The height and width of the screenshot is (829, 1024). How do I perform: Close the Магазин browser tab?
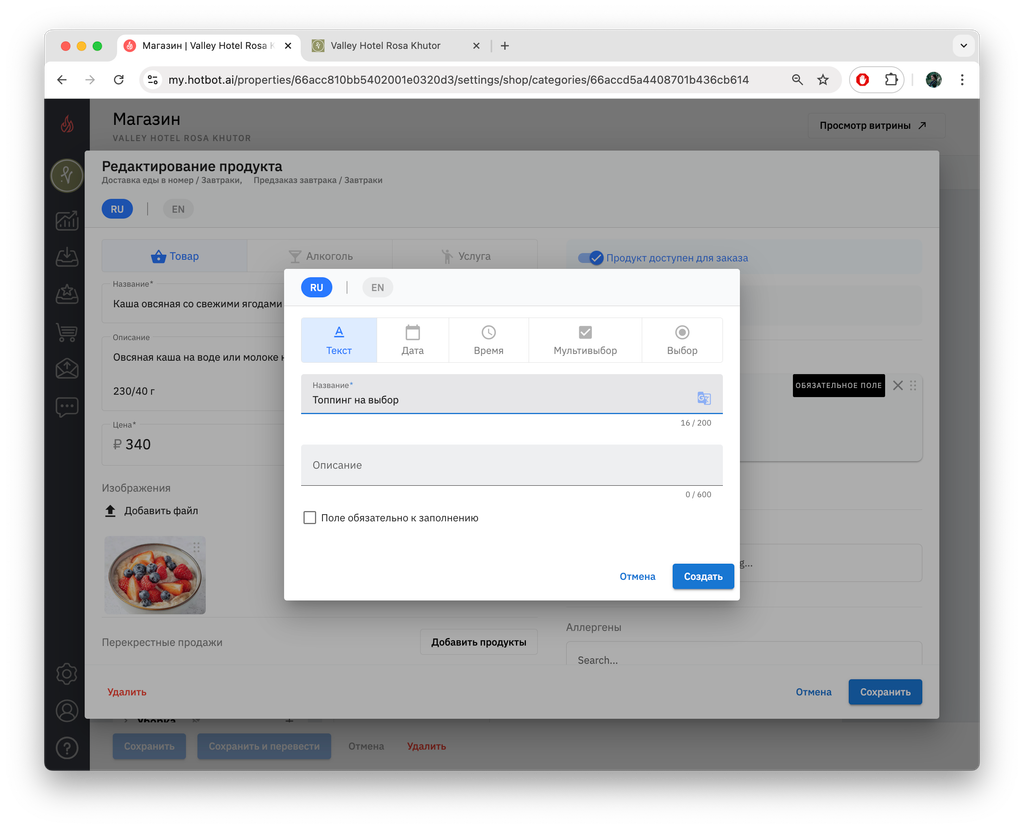(288, 46)
